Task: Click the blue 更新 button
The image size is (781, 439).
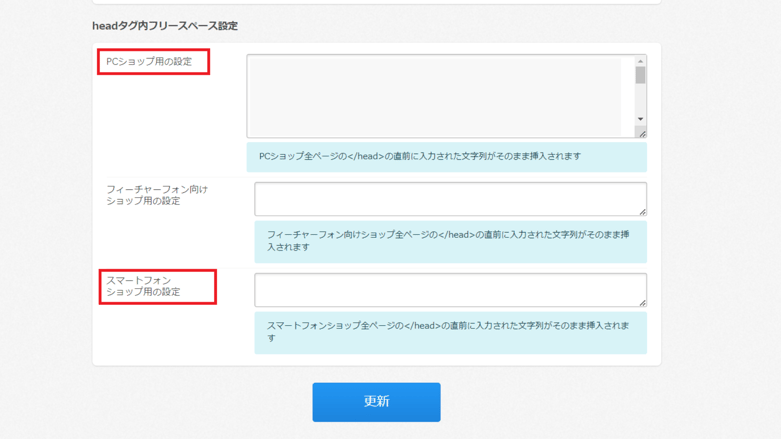Action: click(376, 402)
